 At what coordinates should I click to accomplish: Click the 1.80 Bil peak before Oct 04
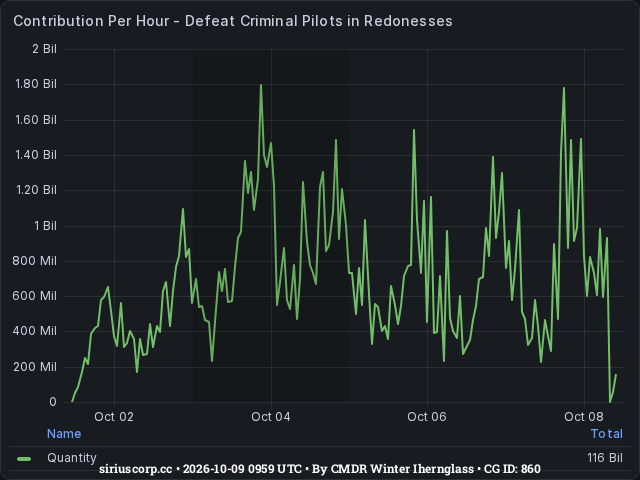point(261,85)
